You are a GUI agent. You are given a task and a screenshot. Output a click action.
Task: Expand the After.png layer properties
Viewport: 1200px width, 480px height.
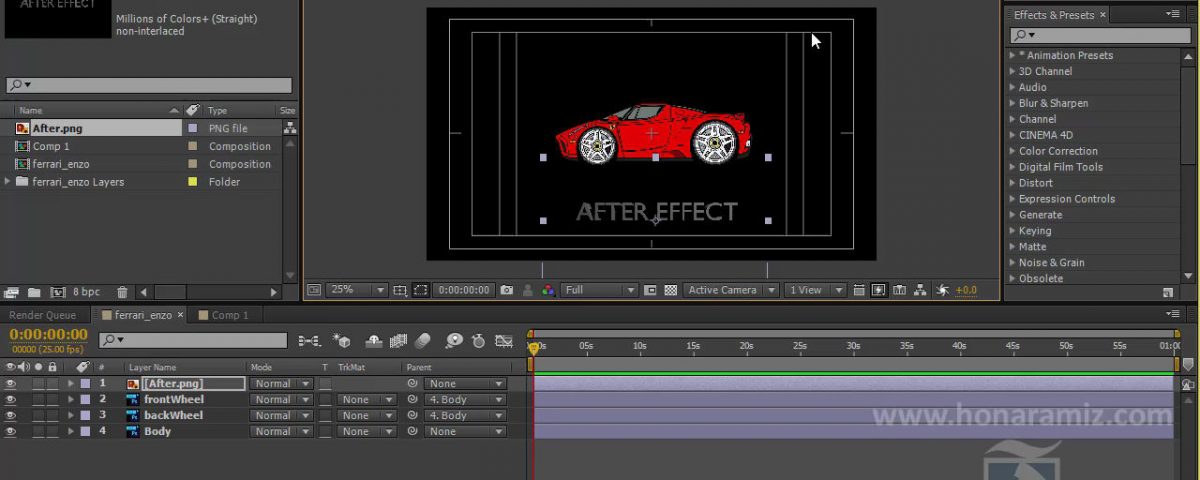(71, 384)
